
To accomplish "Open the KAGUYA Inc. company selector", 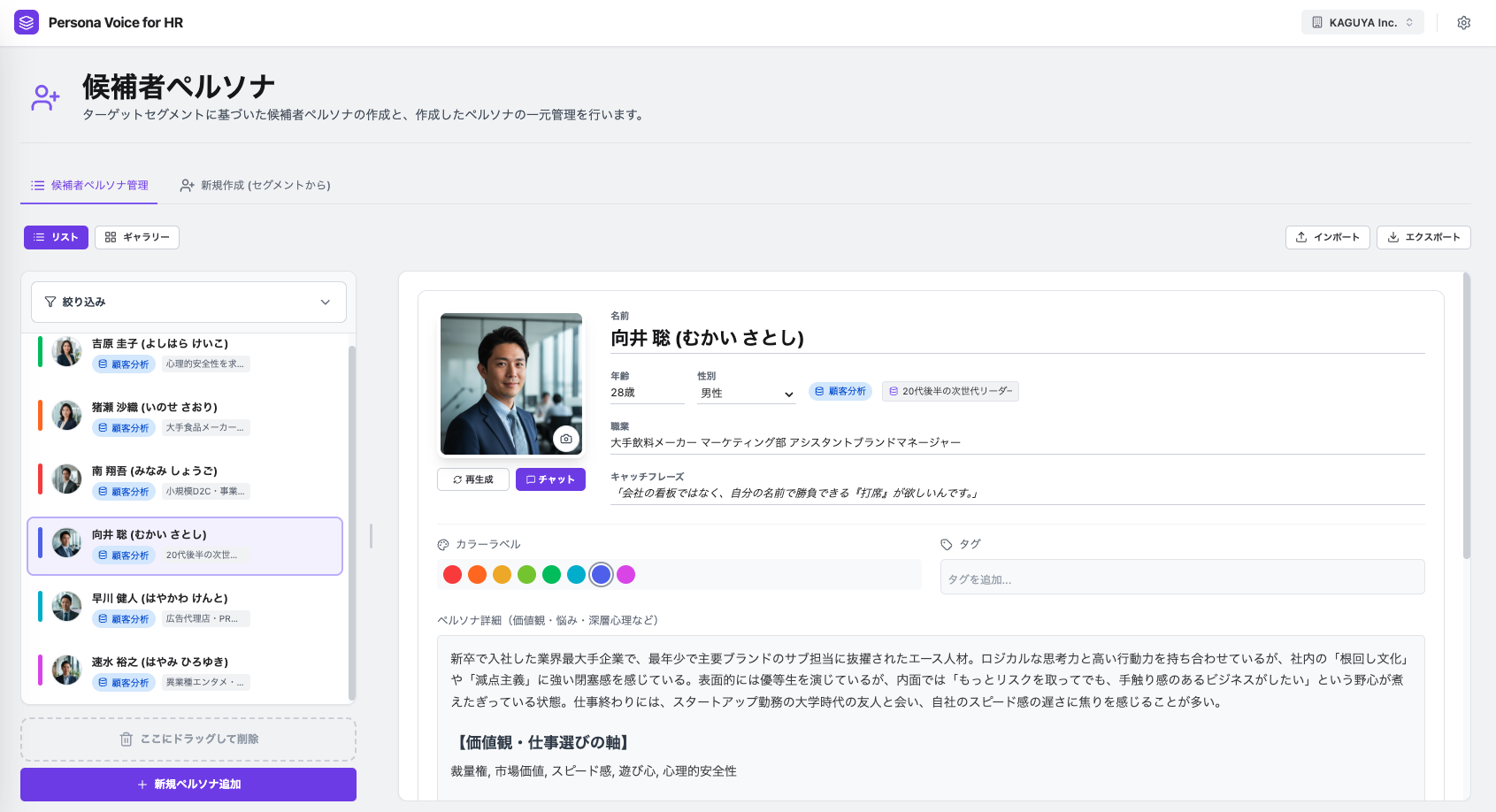I will (x=1362, y=21).
